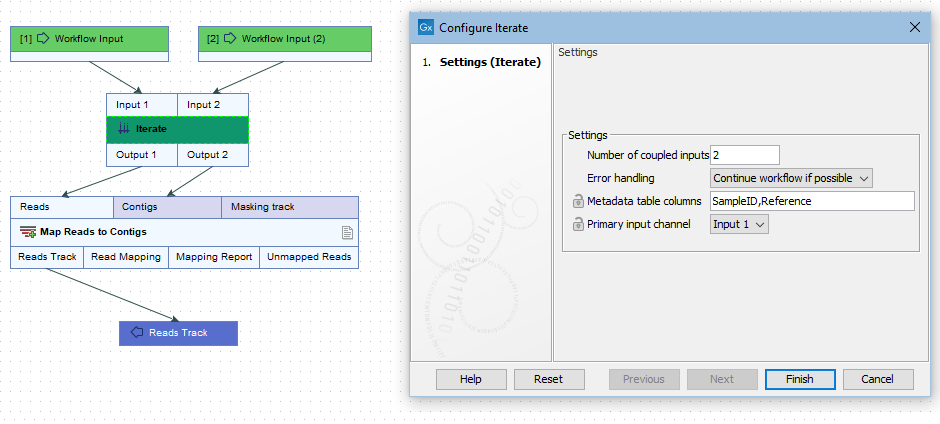The image size is (940, 424).
Task: Reset the Iterate settings
Action: pyautogui.click(x=548, y=379)
